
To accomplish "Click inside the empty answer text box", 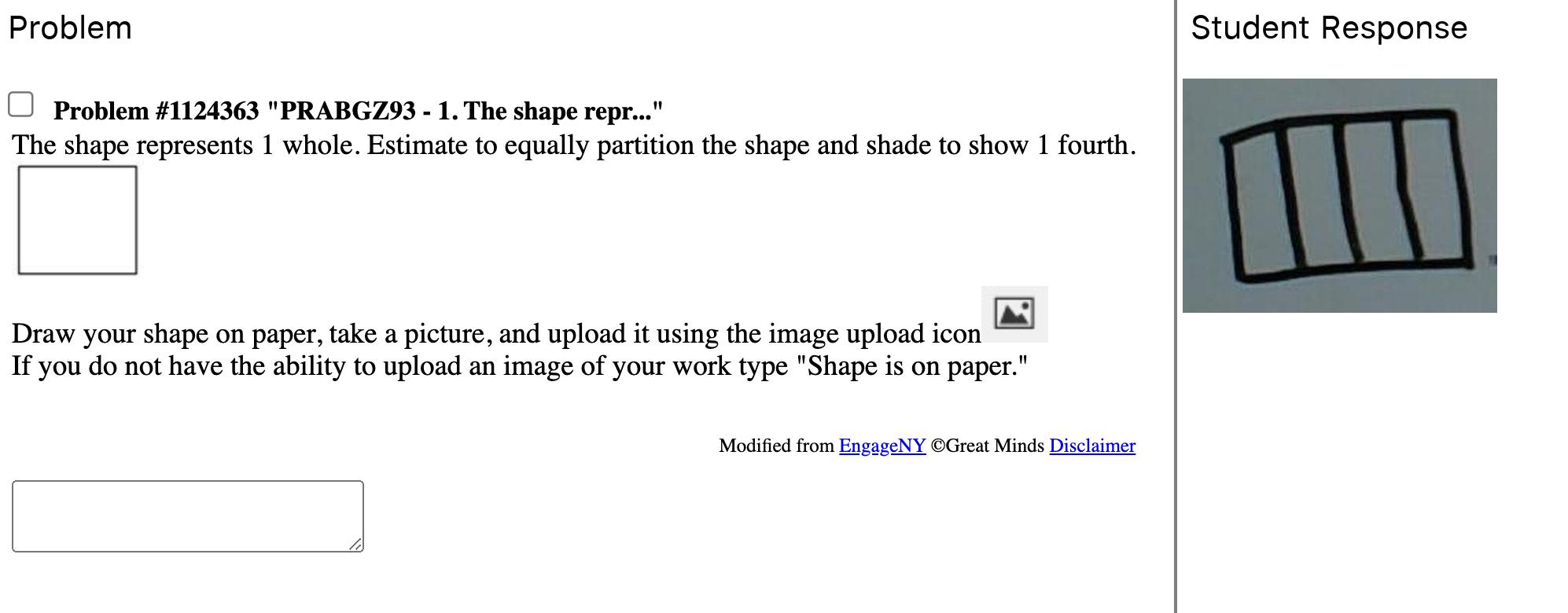I will coord(187,516).
